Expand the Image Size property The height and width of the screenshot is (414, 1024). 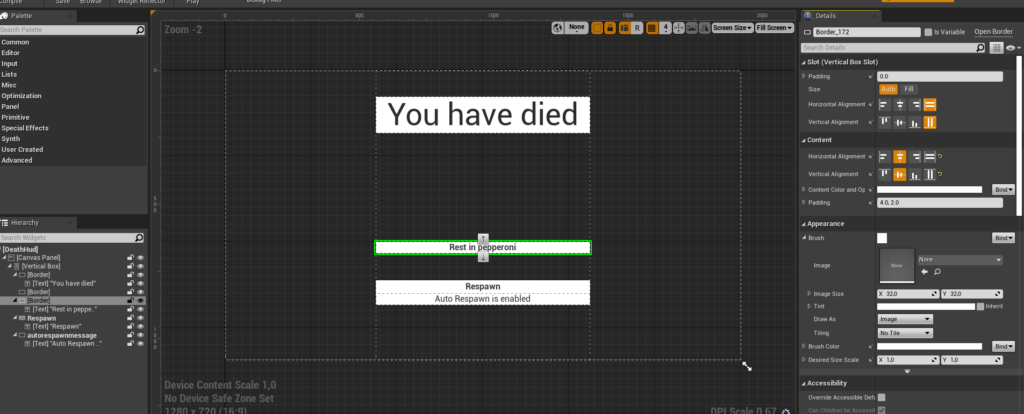click(x=810, y=294)
